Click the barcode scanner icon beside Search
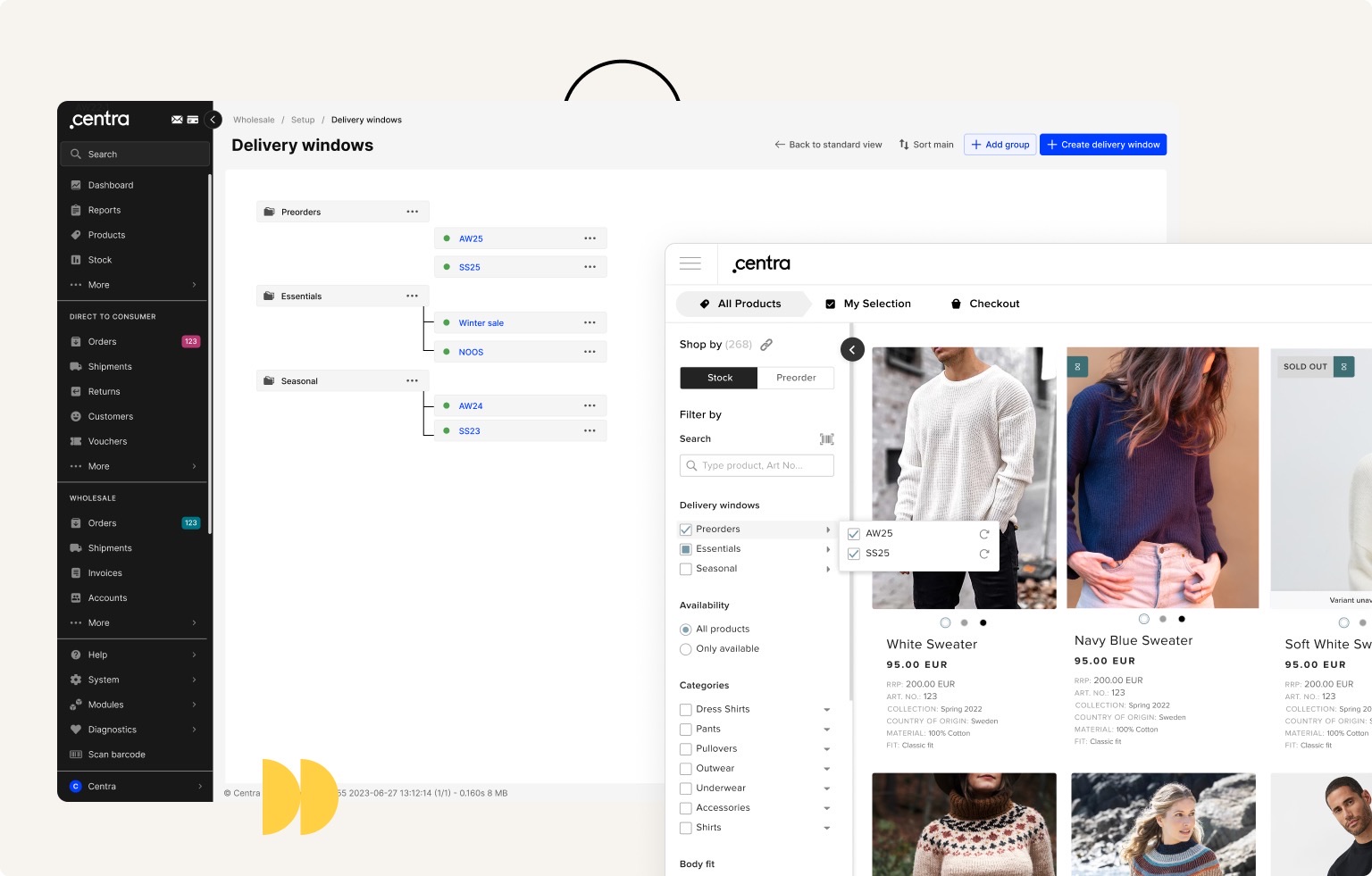The image size is (1372, 876). pyautogui.click(x=826, y=439)
